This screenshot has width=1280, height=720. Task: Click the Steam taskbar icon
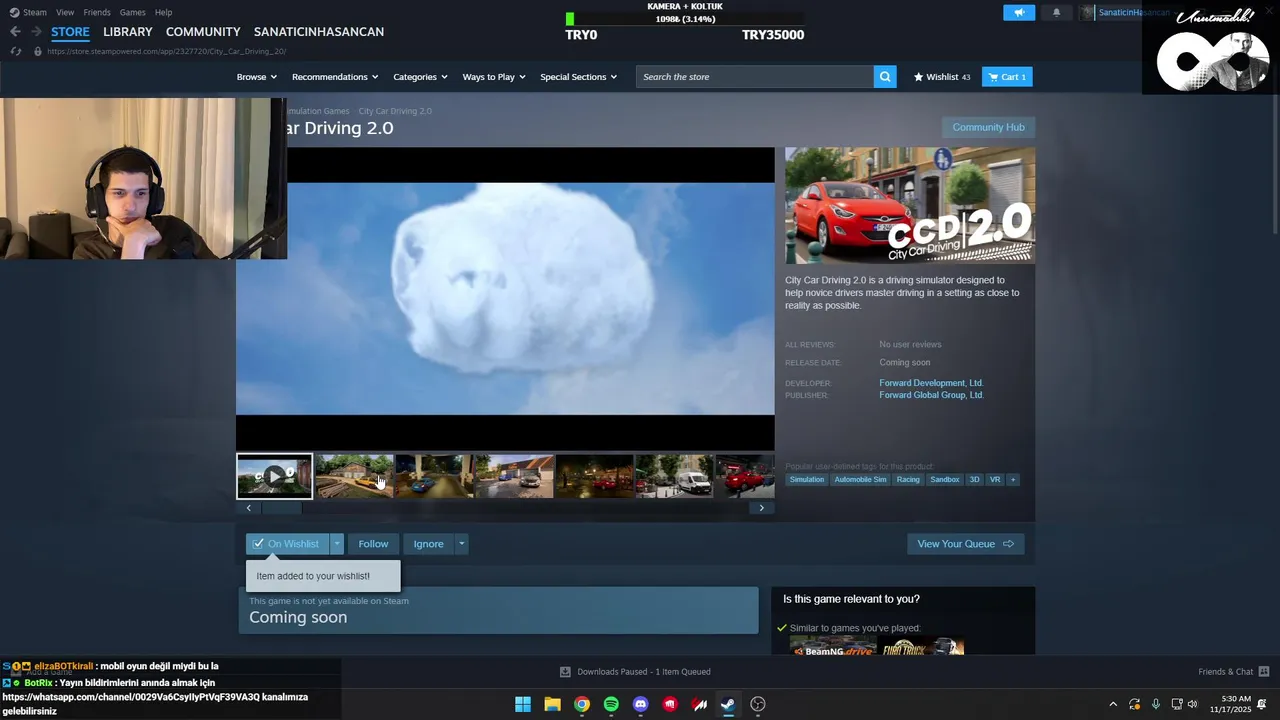pos(728,704)
